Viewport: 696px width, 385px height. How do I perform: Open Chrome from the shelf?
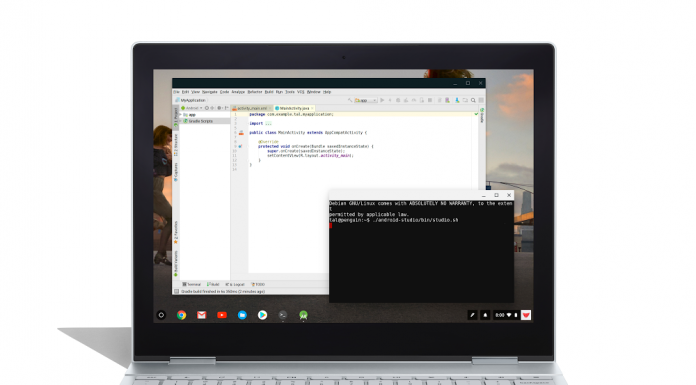coord(181,315)
